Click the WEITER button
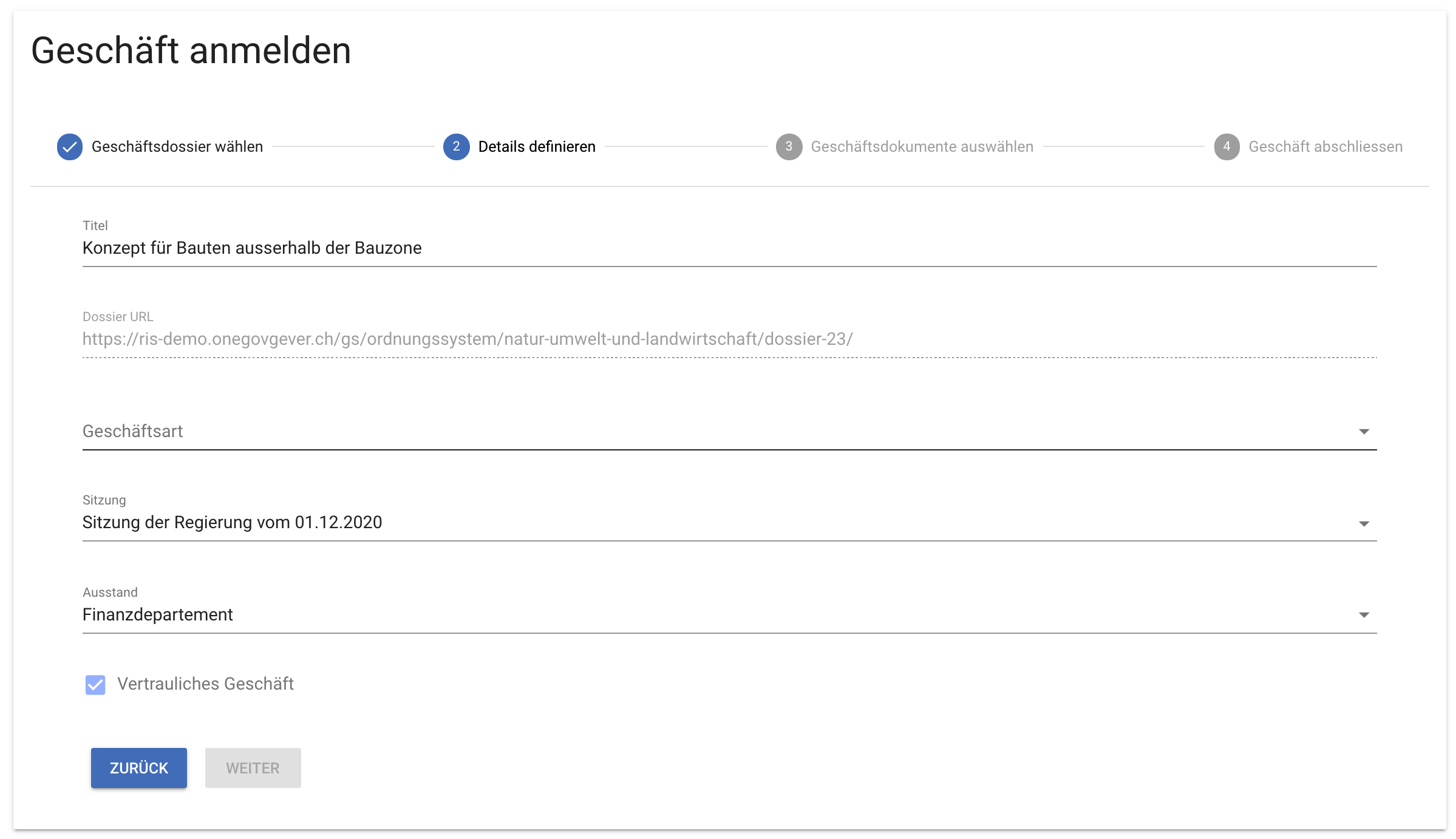1456x839 pixels. tap(253, 768)
